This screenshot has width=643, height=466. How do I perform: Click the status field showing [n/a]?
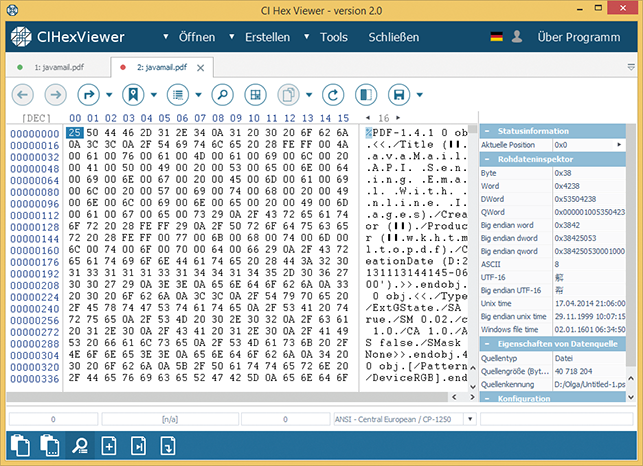[170, 419]
